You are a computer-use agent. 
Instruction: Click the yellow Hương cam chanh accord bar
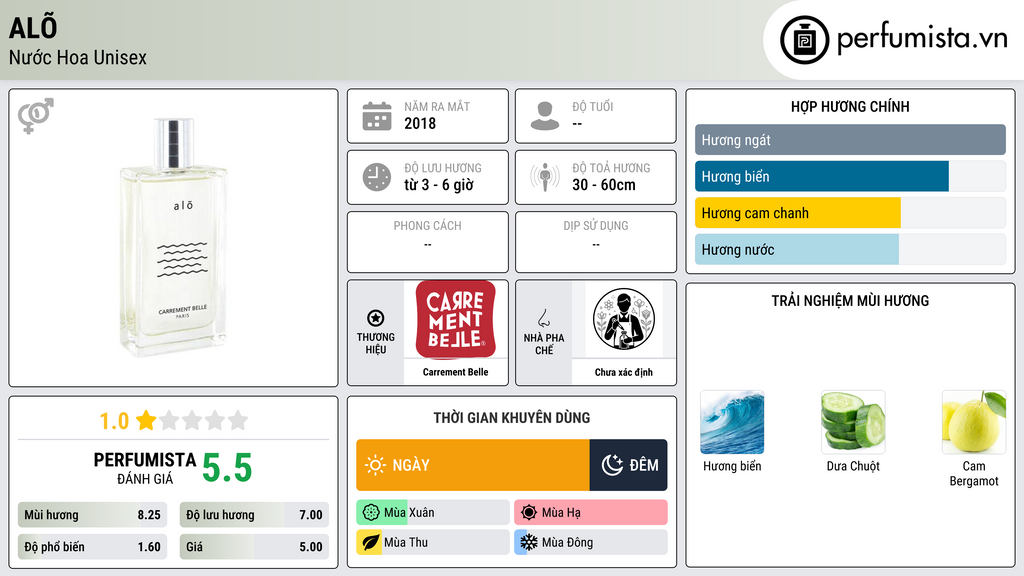(797, 213)
